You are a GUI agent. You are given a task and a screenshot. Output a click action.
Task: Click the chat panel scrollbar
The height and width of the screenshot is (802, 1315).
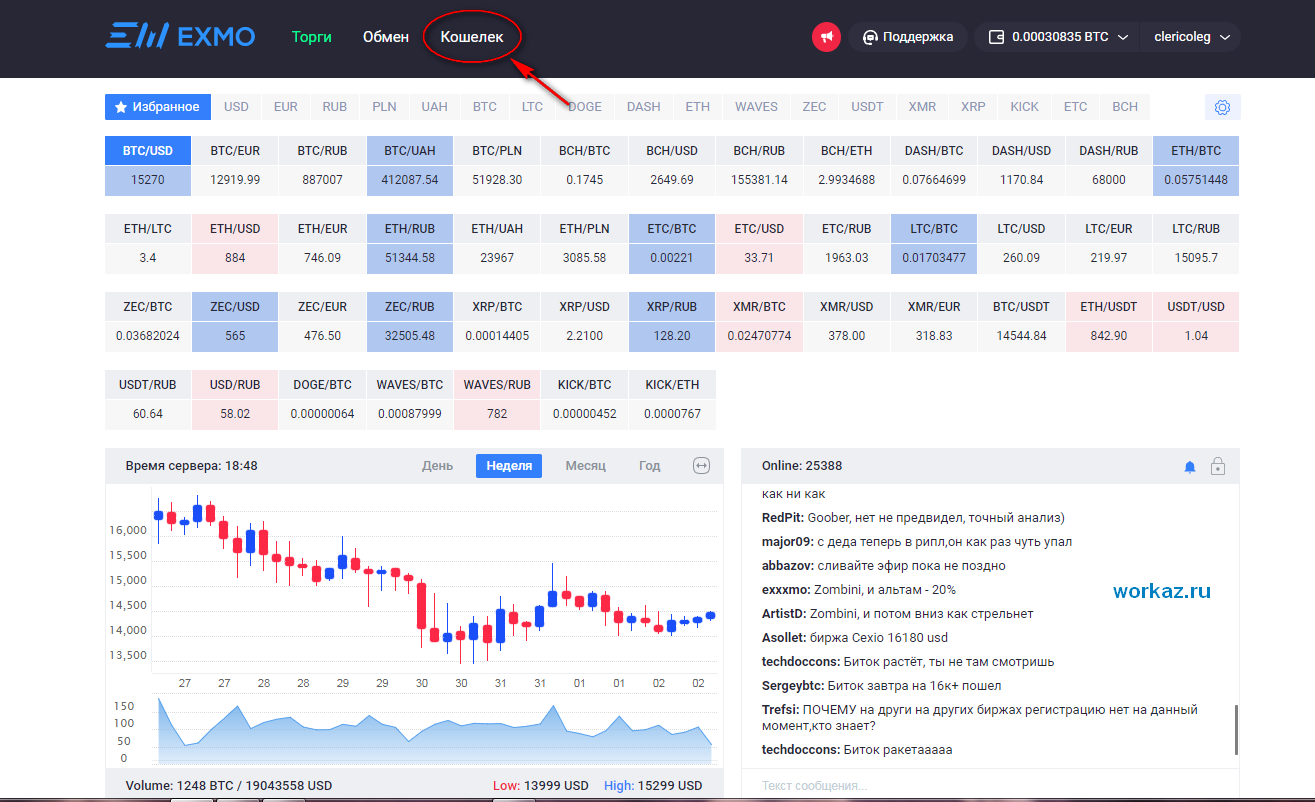tap(1236, 730)
